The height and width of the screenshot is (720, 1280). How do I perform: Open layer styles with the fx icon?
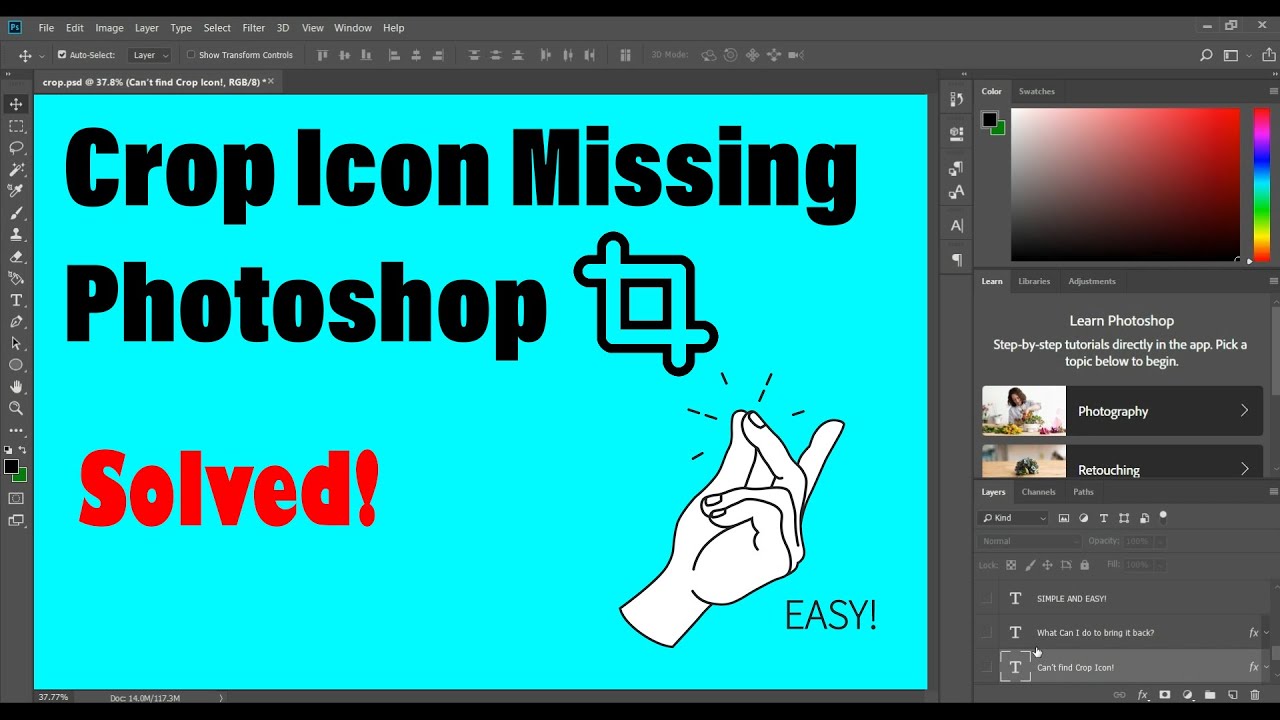coord(1142,694)
